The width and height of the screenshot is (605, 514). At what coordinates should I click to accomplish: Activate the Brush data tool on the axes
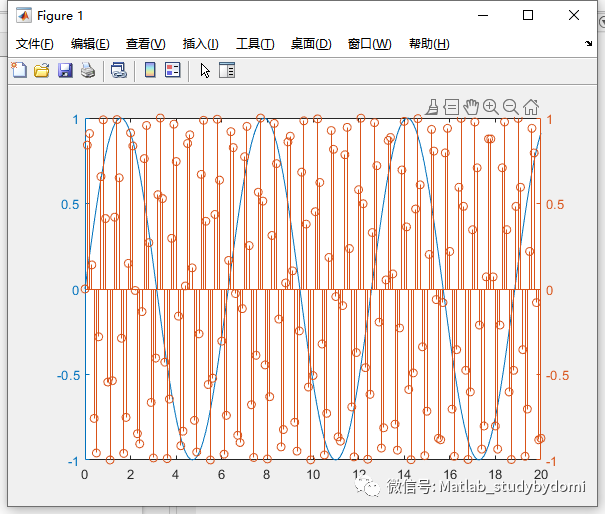click(x=432, y=107)
